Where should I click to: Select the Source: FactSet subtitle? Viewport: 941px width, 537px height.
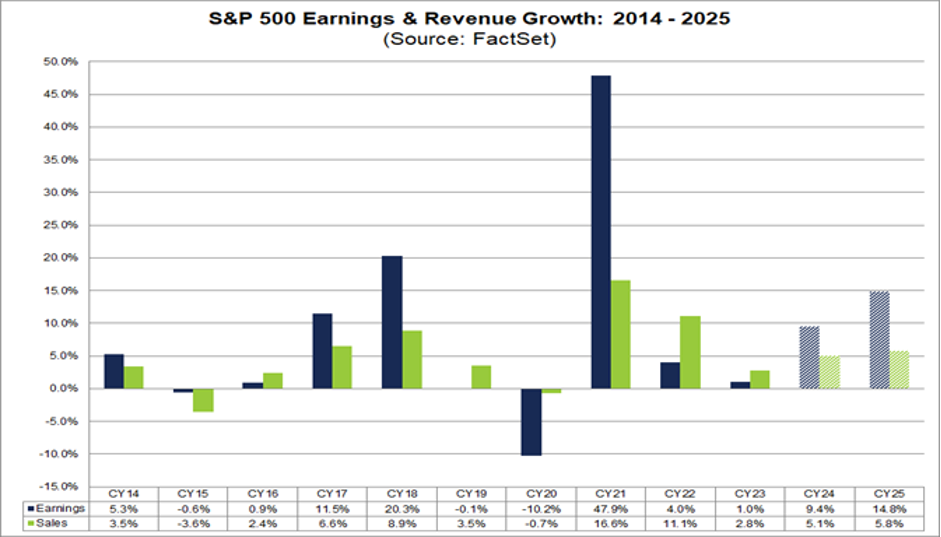[470, 39]
